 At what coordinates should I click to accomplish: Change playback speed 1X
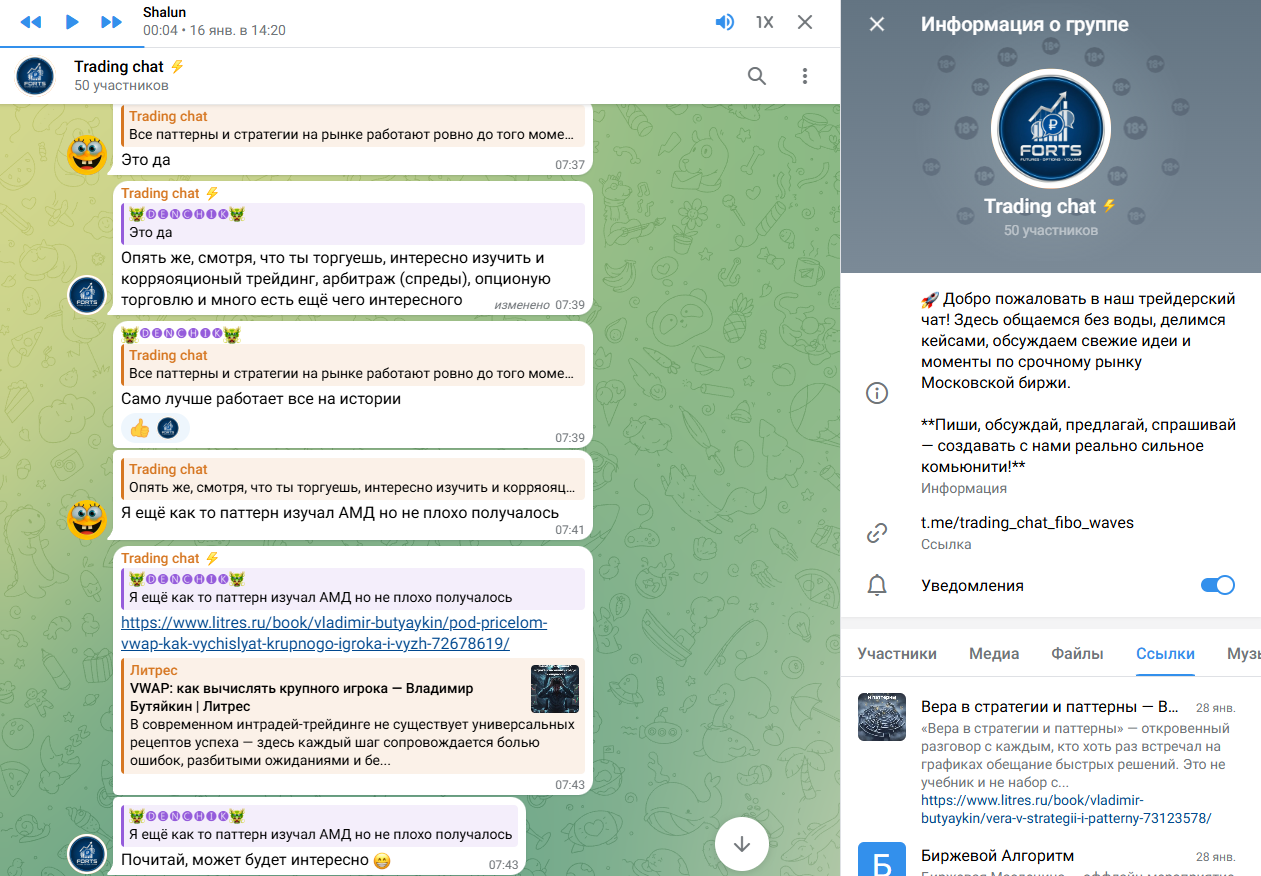tap(765, 22)
